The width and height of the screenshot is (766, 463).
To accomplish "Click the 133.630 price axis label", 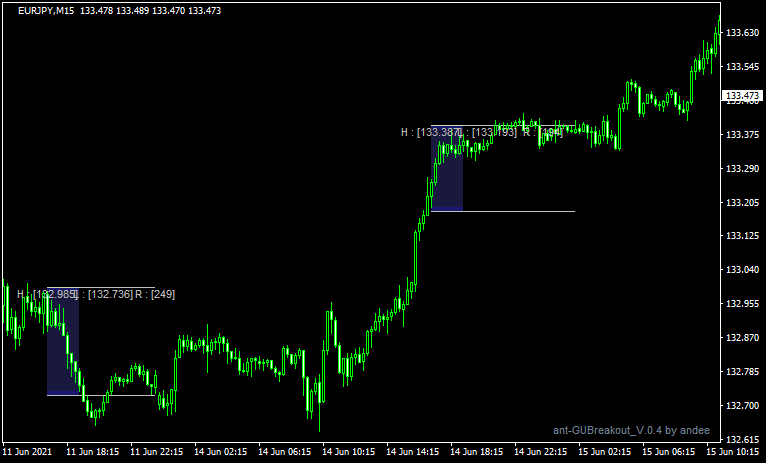I will point(741,33).
